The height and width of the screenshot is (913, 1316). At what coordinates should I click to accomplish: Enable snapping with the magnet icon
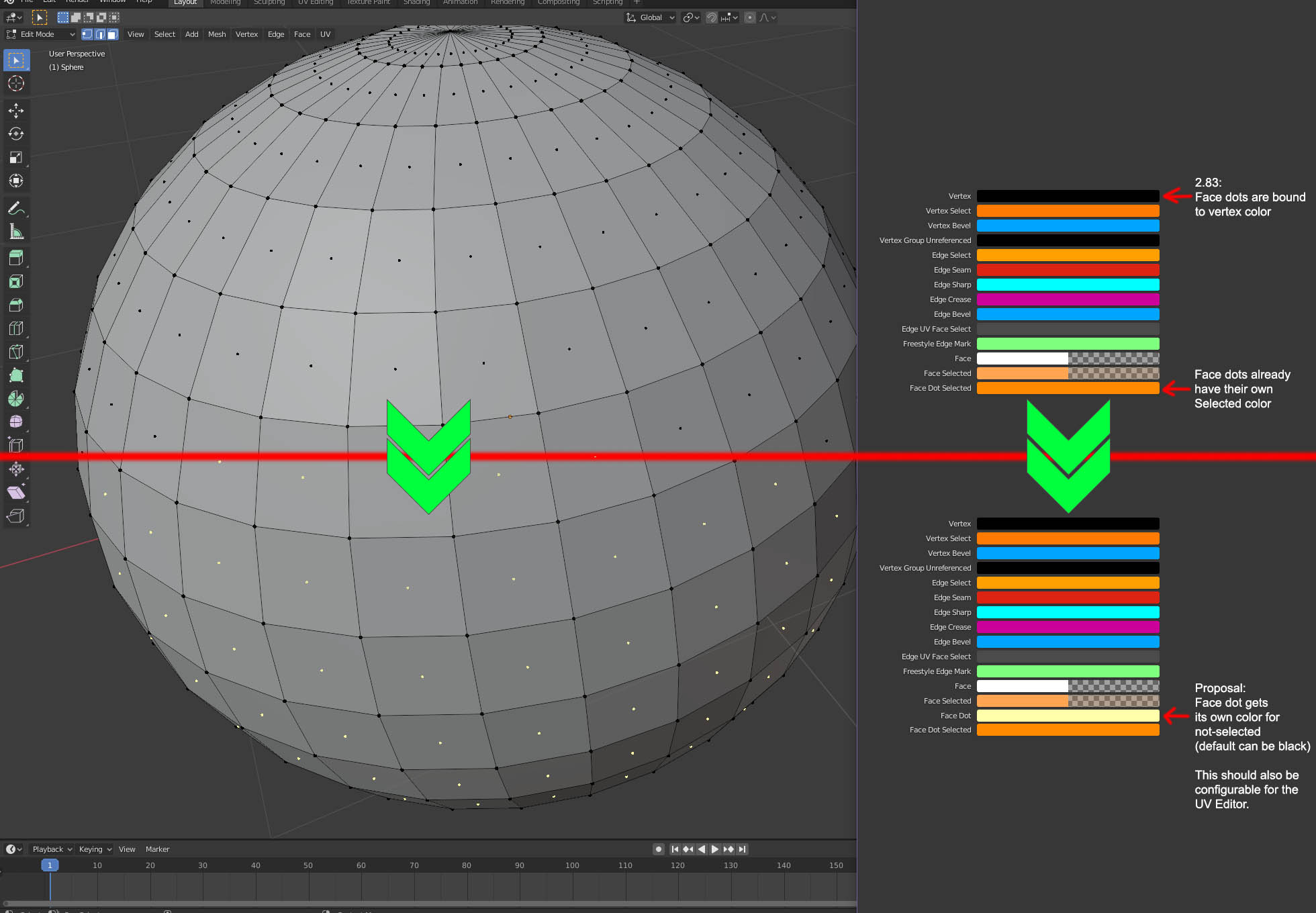pyautogui.click(x=712, y=17)
